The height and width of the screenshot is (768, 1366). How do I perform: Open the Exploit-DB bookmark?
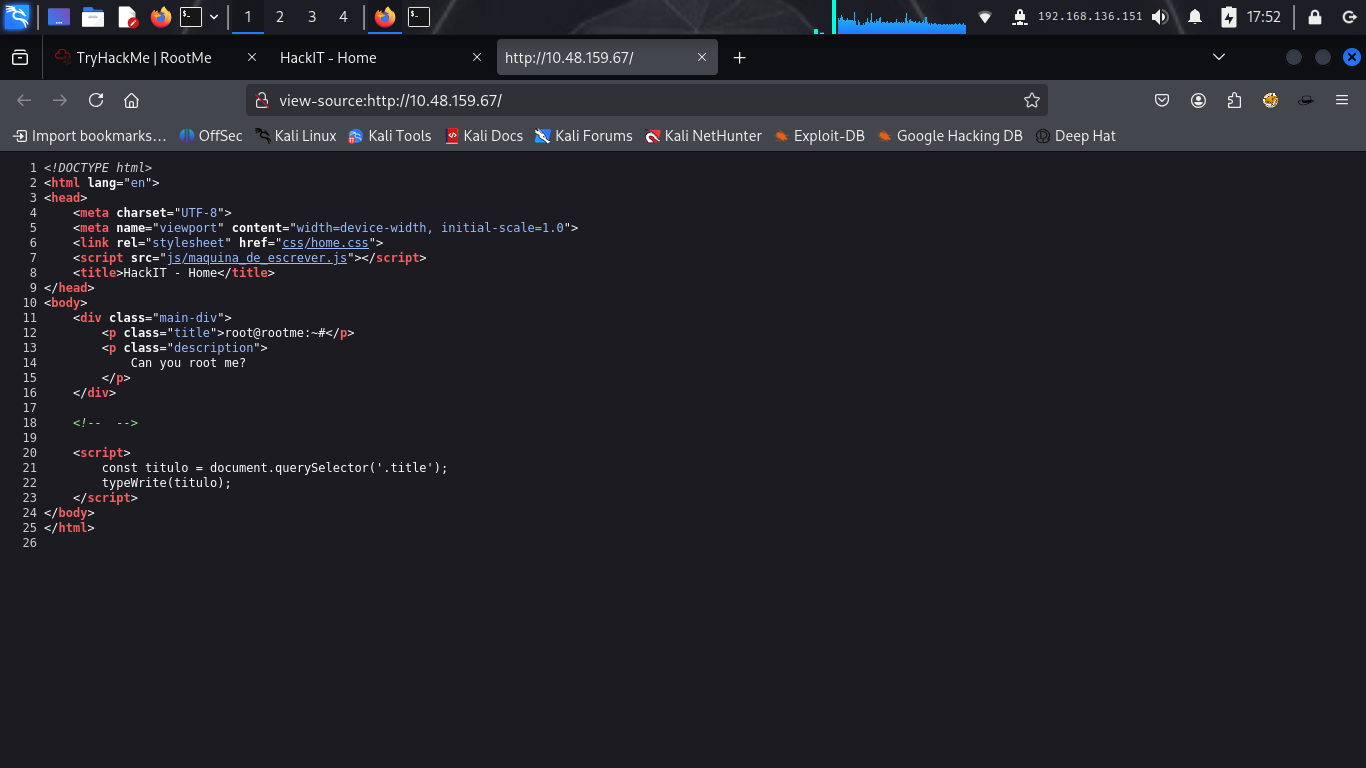point(820,136)
